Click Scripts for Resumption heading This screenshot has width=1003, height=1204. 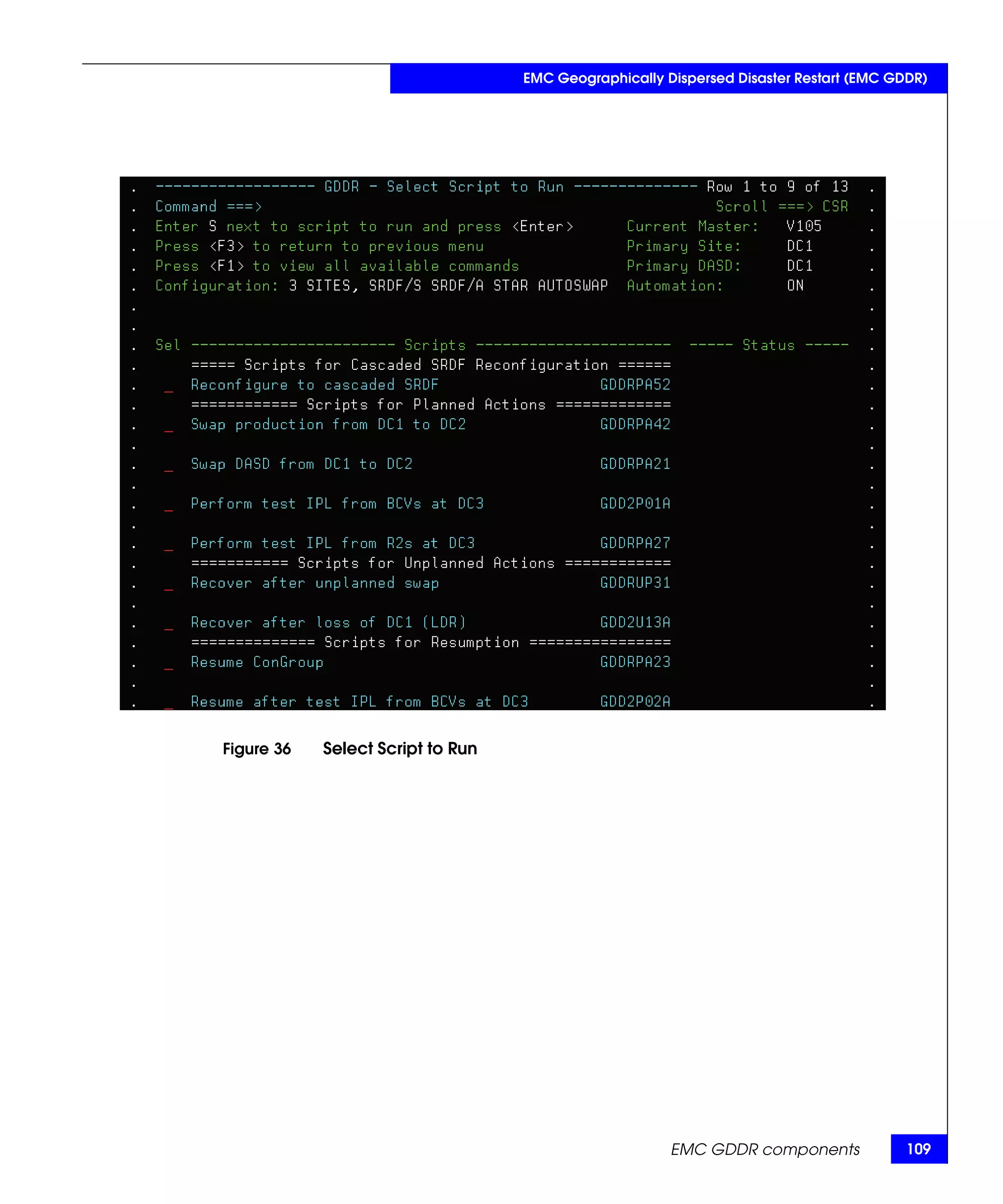coord(430,642)
